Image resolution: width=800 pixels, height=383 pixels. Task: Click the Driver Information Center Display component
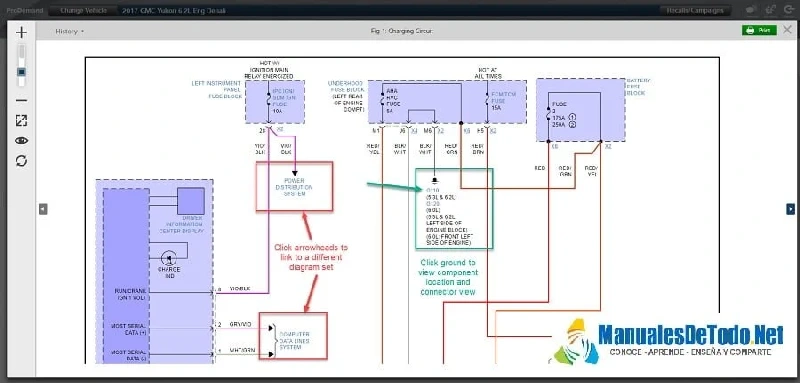pos(190,201)
